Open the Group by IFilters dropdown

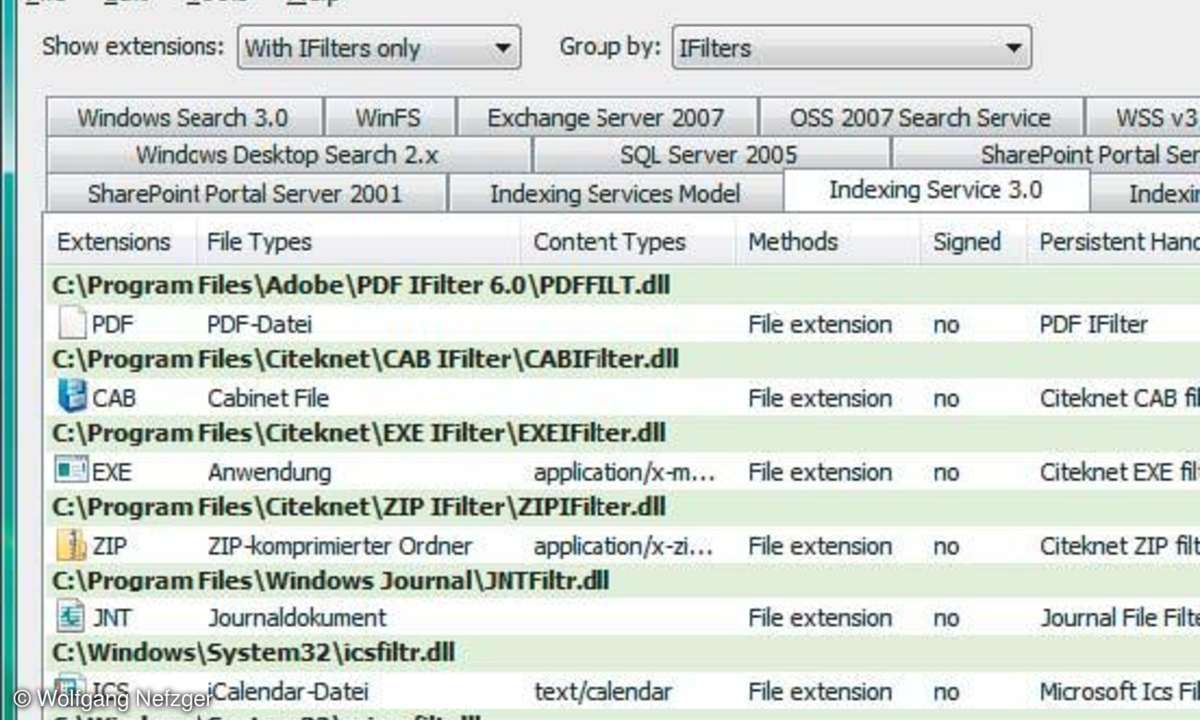tap(850, 48)
